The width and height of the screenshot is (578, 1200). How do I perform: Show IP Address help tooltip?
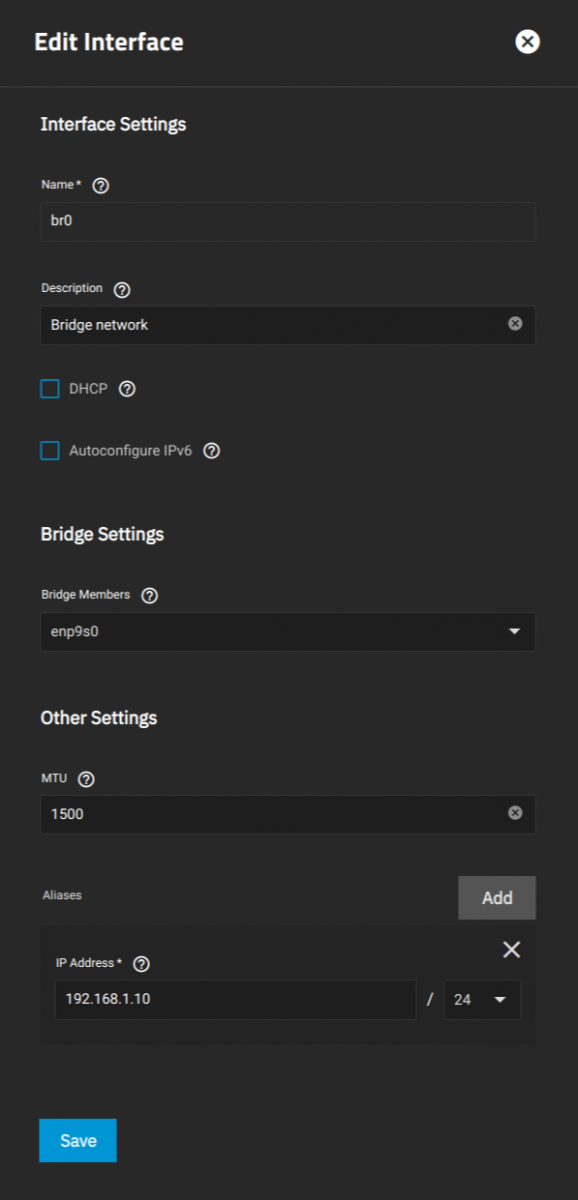(142, 964)
